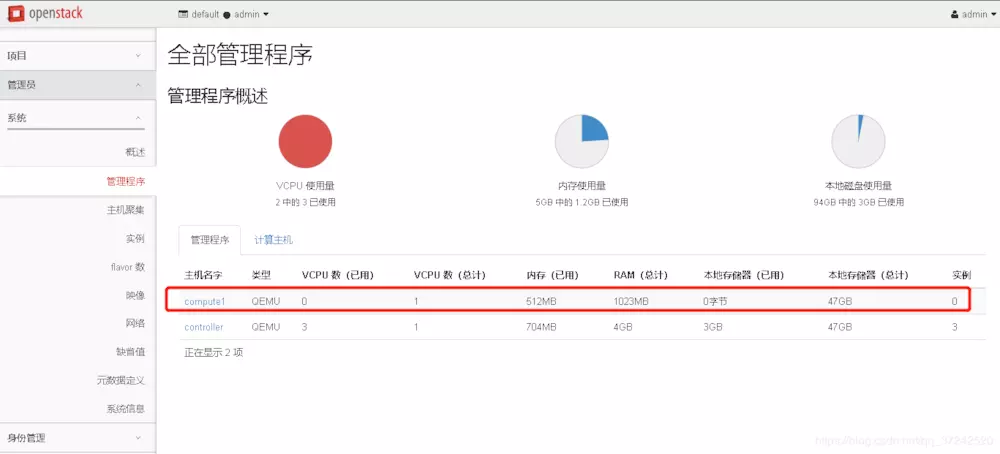Collapse the 系统 sidebar group

[78, 118]
